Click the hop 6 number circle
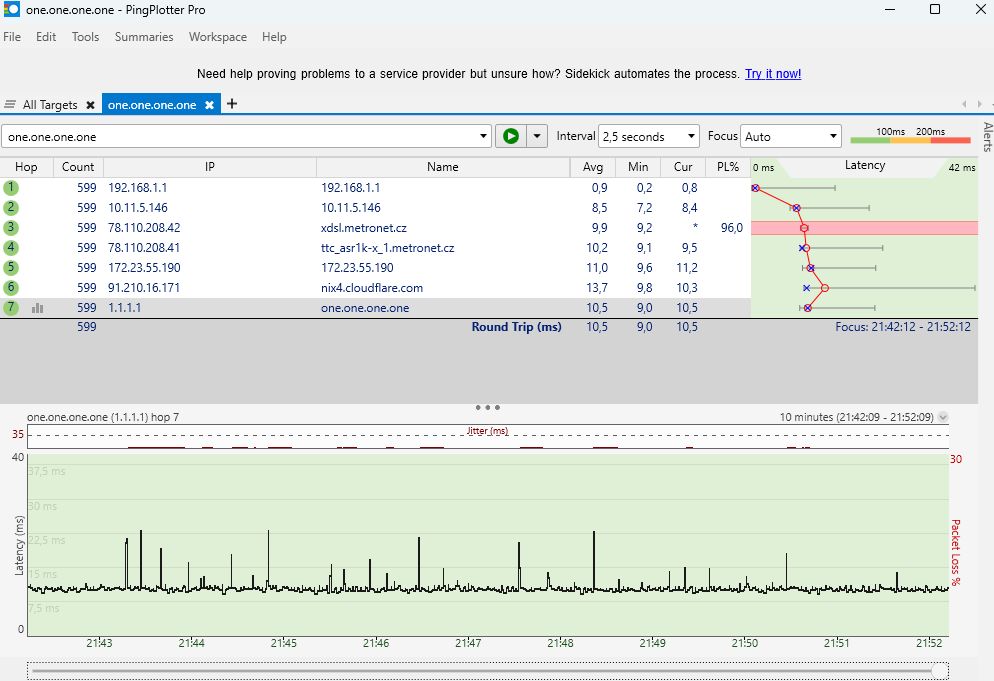The image size is (994, 681). [12, 288]
